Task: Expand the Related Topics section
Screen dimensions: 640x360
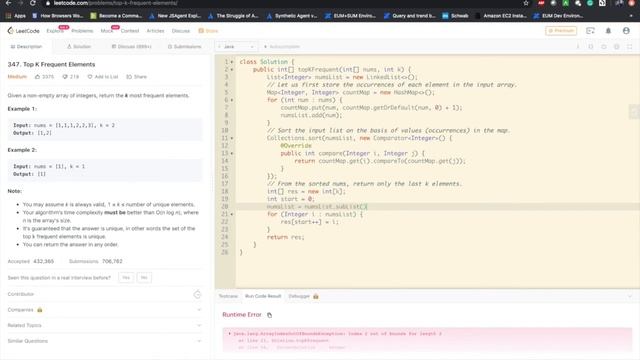Action: click(104, 325)
